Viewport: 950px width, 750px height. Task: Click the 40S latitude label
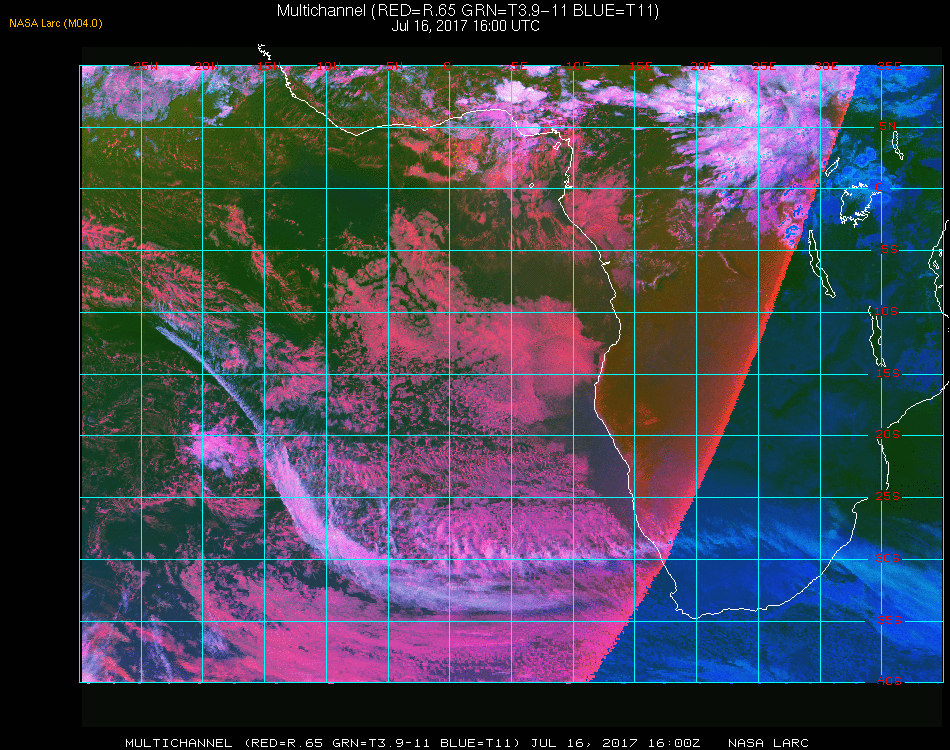point(889,681)
